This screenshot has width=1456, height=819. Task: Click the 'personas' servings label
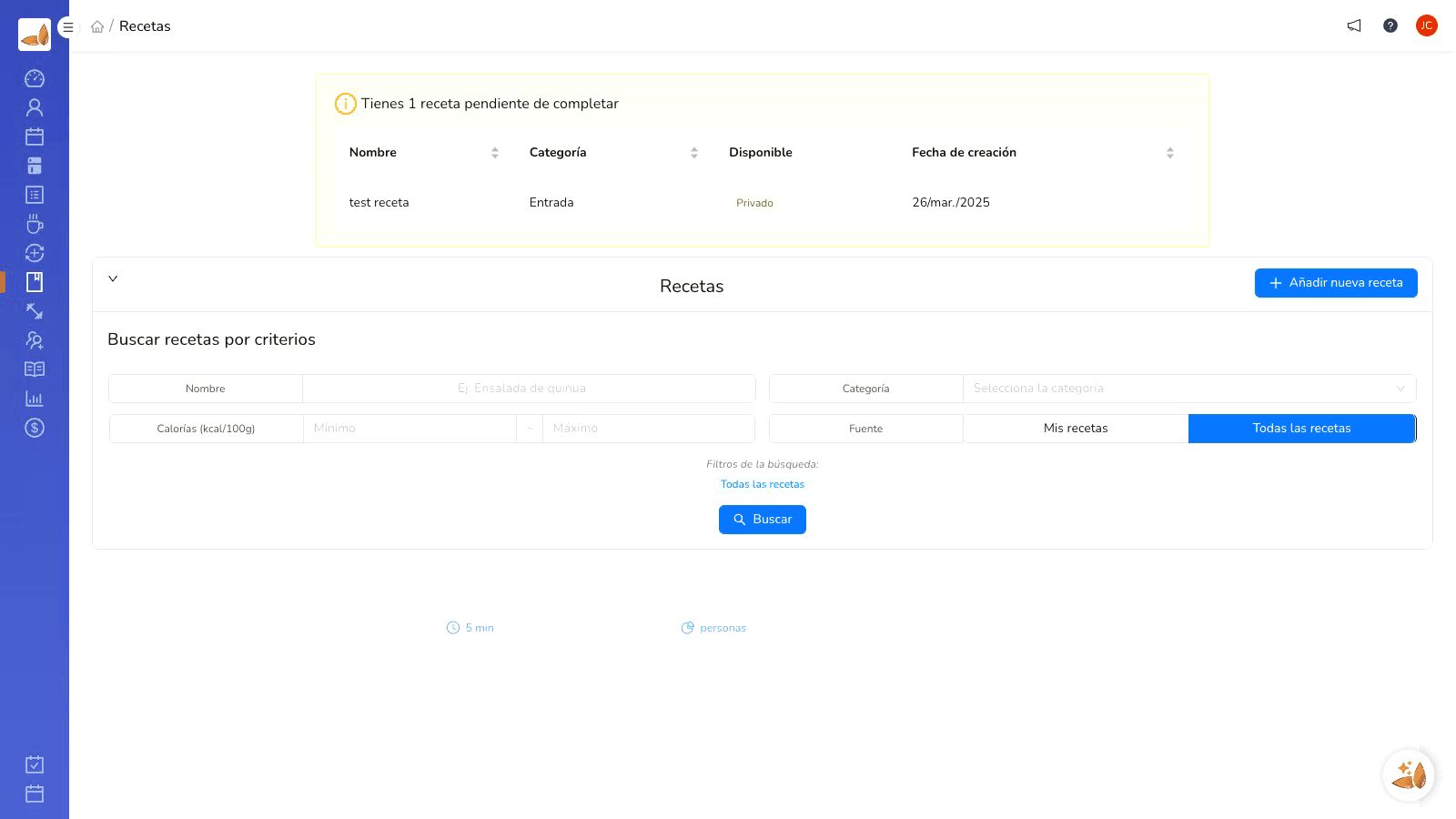click(713, 628)
